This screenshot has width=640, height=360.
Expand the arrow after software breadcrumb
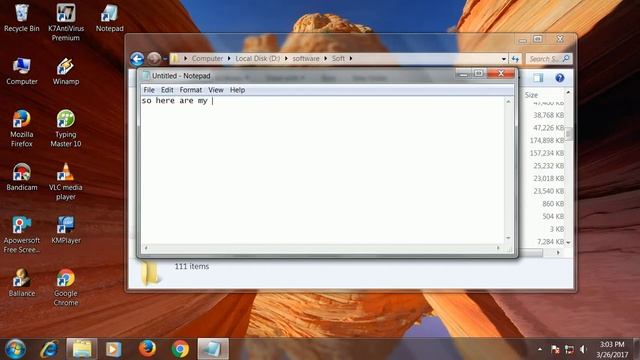click(x=326, y=58)
